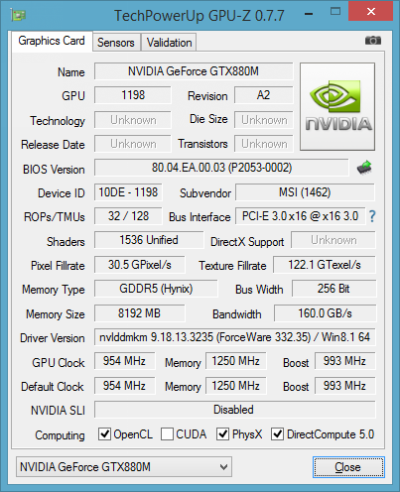Viewport: 400px width, 492px height.
Task: Open the Validation tab
Action: coord(169,42)
